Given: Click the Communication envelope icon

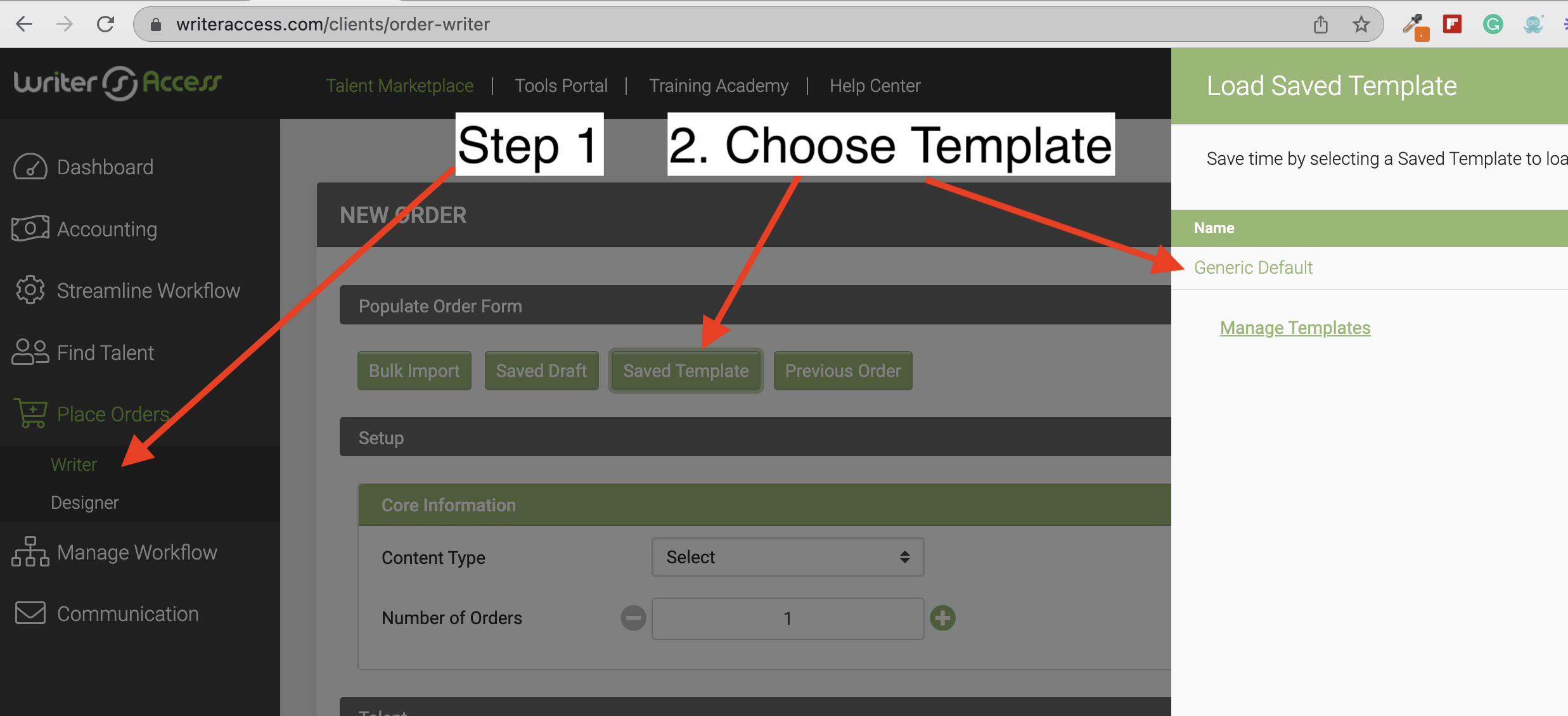Looking at the screenshot, I should [30, 613].
